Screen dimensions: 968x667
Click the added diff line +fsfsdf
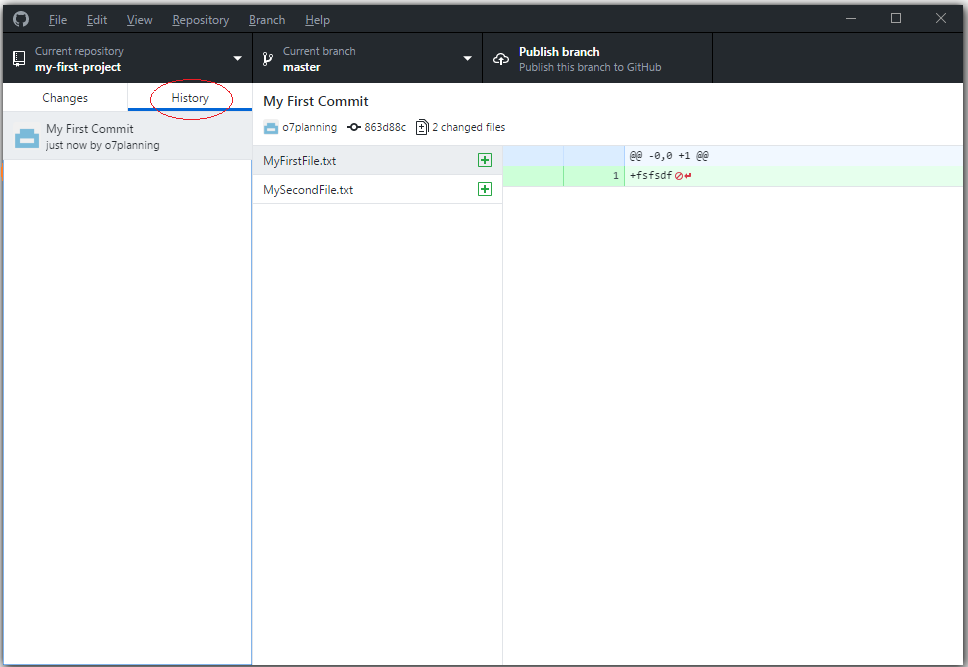tap(651, 175)
